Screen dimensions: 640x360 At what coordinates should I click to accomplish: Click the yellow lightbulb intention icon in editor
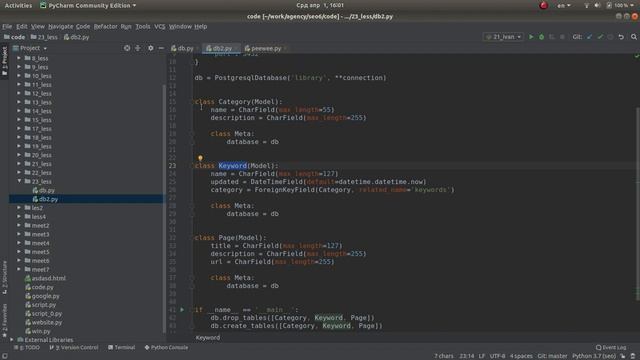pyautogui.click(x=200, y=158)
